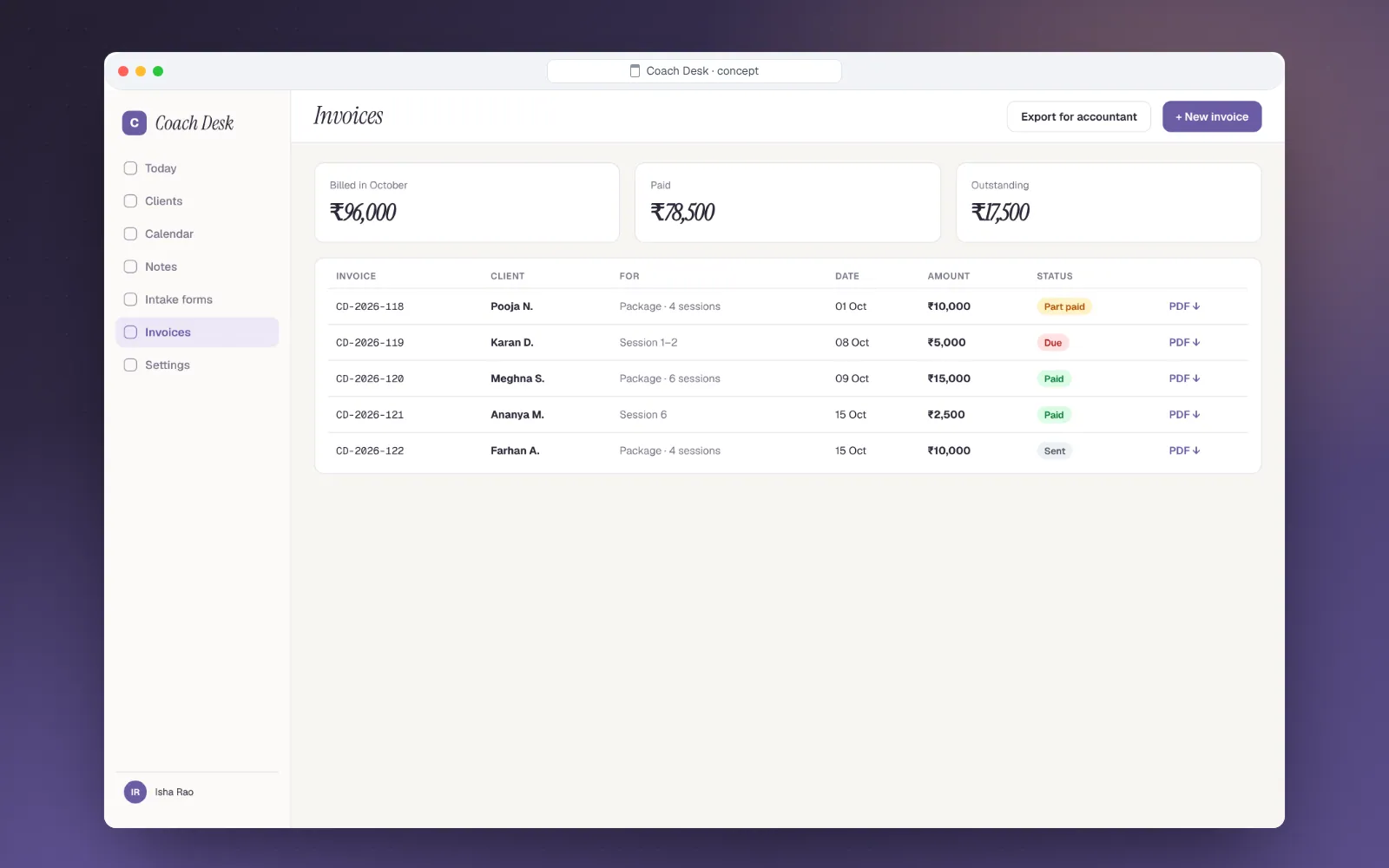
Task: Click the ₹5,000 amount cell
Action: point(946,343)
